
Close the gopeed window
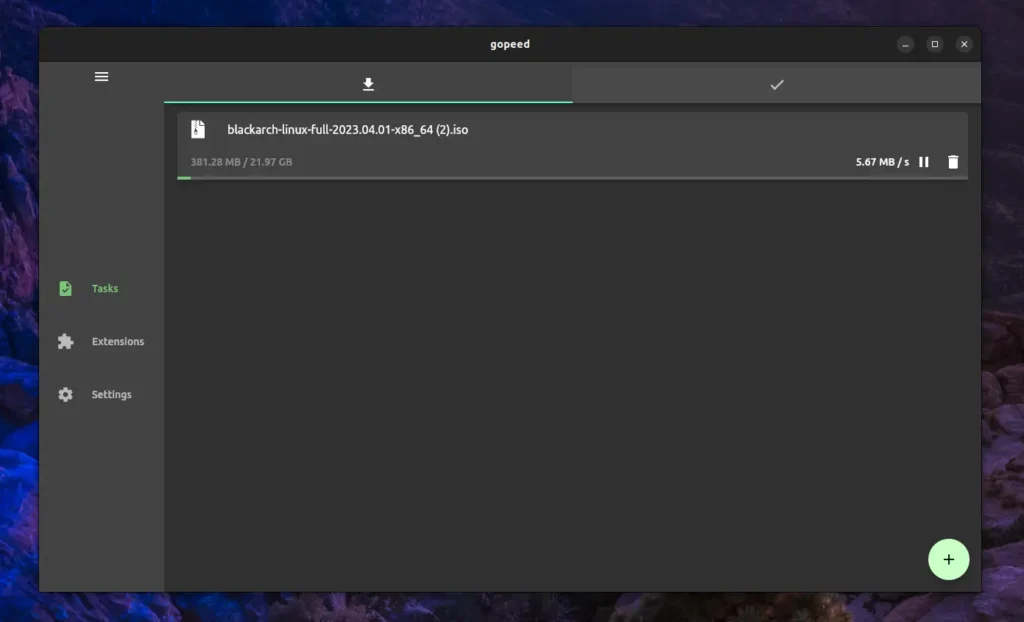tap(964, 44)
